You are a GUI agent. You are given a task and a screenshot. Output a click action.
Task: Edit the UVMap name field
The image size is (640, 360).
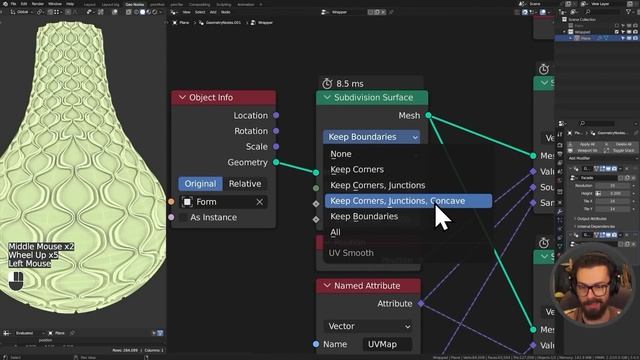point(387,344)
